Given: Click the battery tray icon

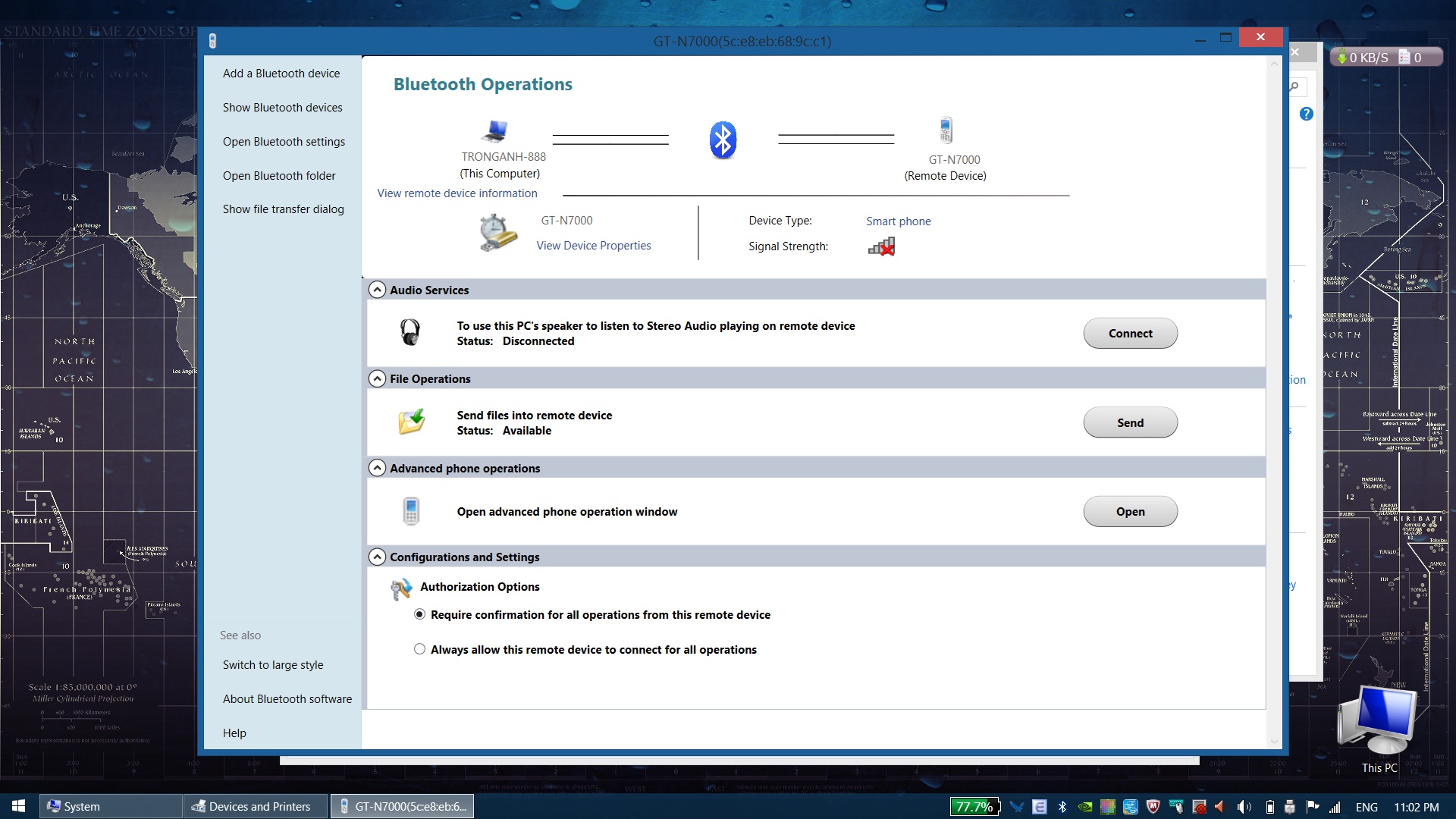Looking at the screenshot, I should (1269, 807).
